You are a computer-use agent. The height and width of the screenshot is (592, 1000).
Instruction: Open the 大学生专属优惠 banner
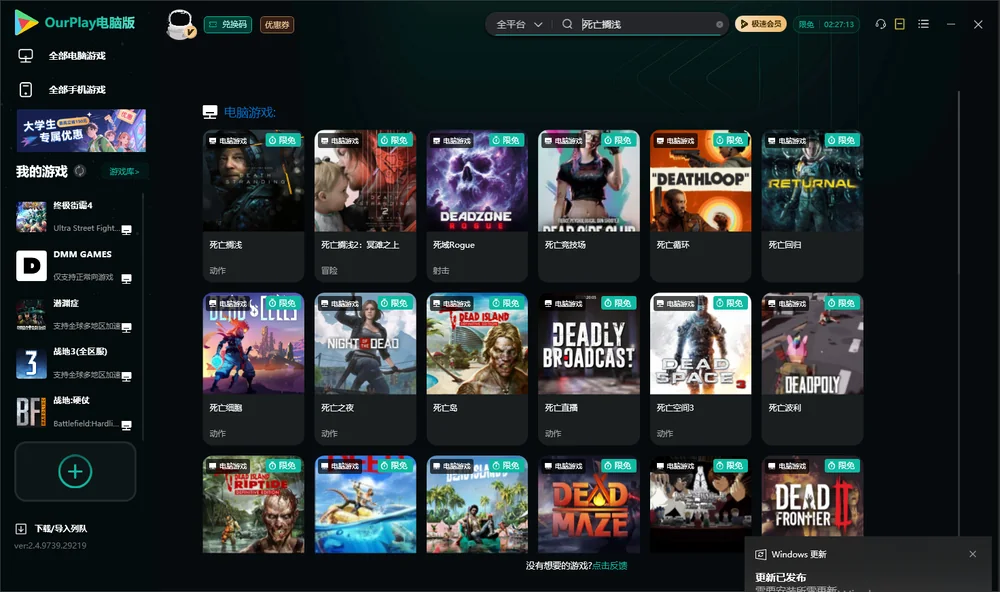(81, 130)
